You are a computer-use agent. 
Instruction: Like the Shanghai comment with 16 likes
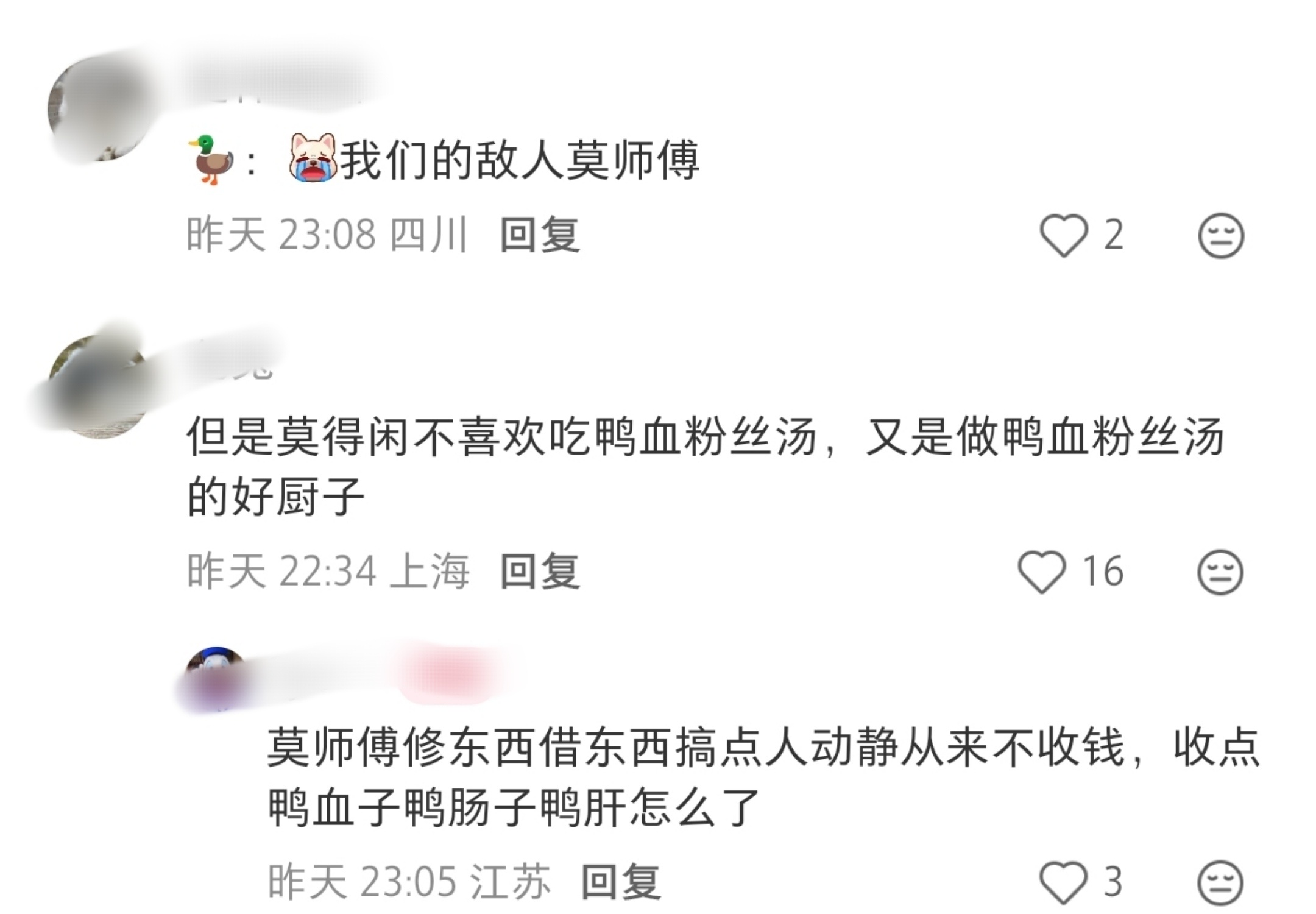[1042, 572]
